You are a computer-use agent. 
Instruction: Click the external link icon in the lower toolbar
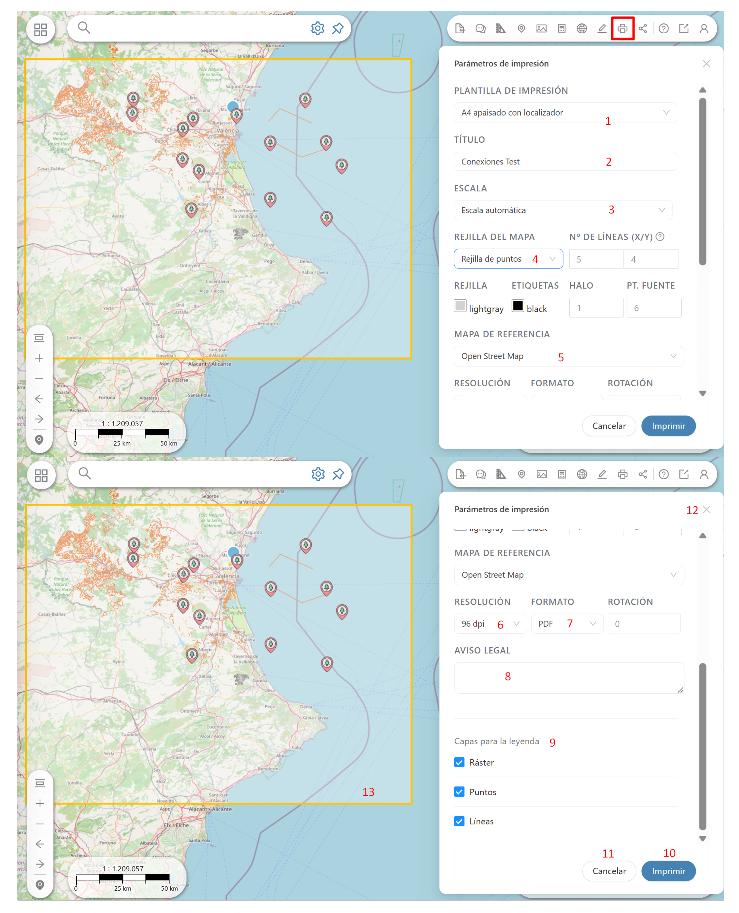684,474
